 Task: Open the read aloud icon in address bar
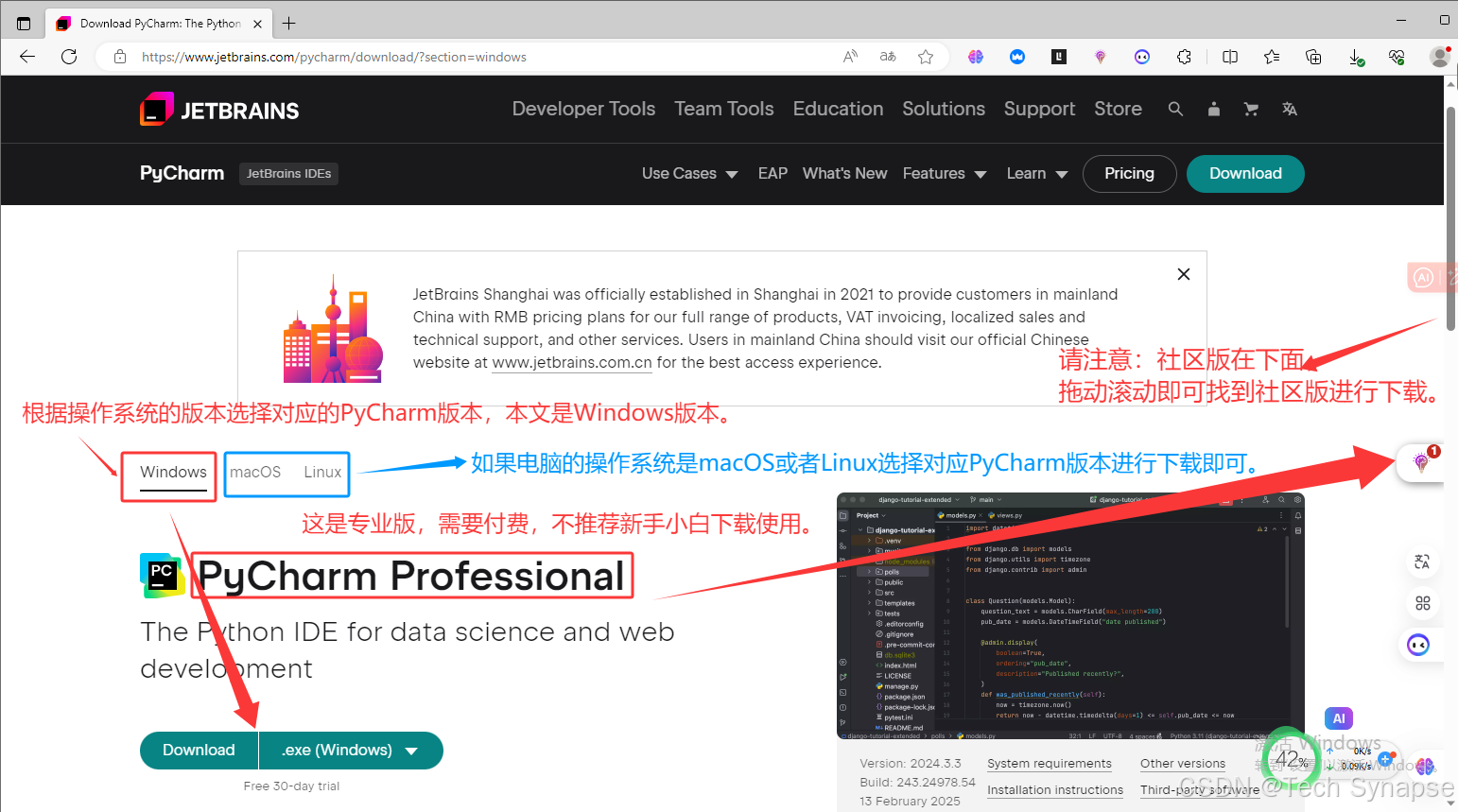850,57
